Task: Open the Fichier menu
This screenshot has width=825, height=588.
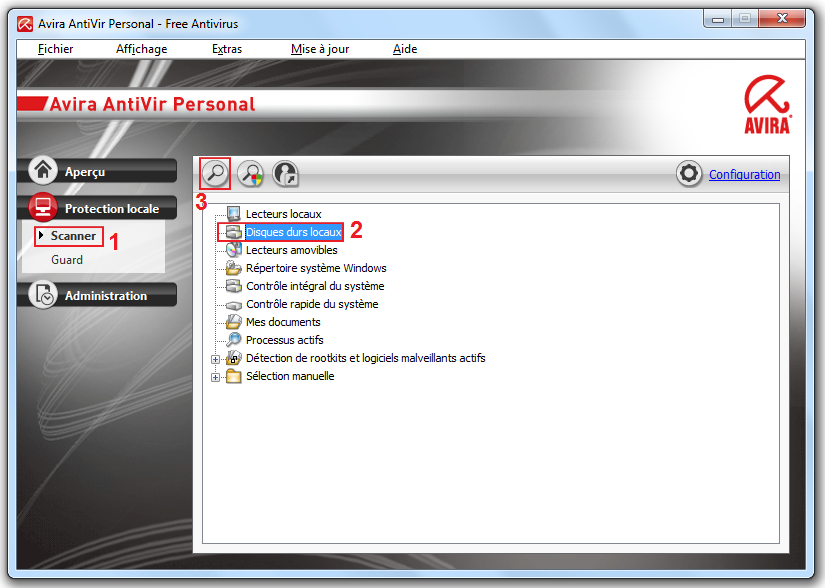Action: tap(55, 48)
